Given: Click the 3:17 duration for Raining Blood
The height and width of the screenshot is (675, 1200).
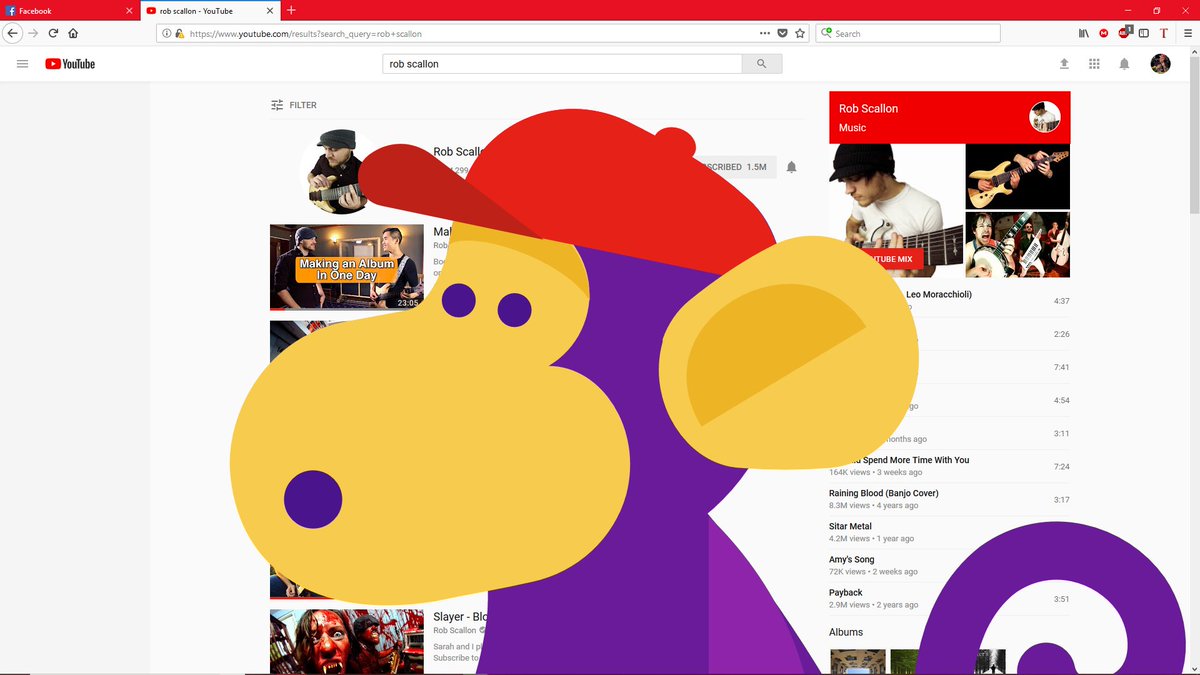Looking at the screenshot, I should click(1061, 499).
